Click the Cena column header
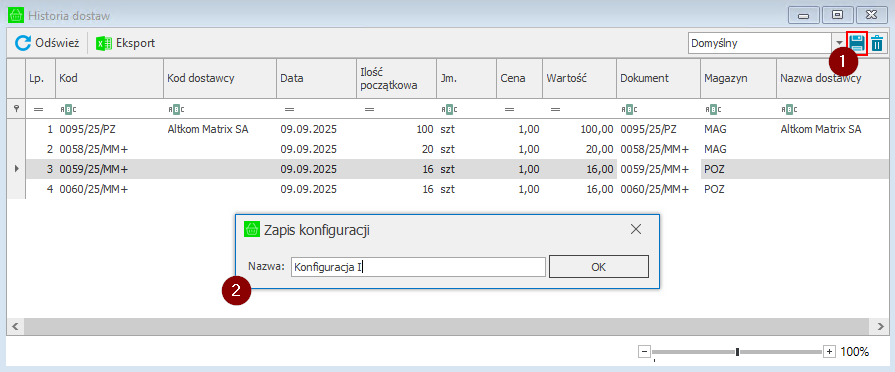Screen dimensions: 895x372 coord(519,78)
